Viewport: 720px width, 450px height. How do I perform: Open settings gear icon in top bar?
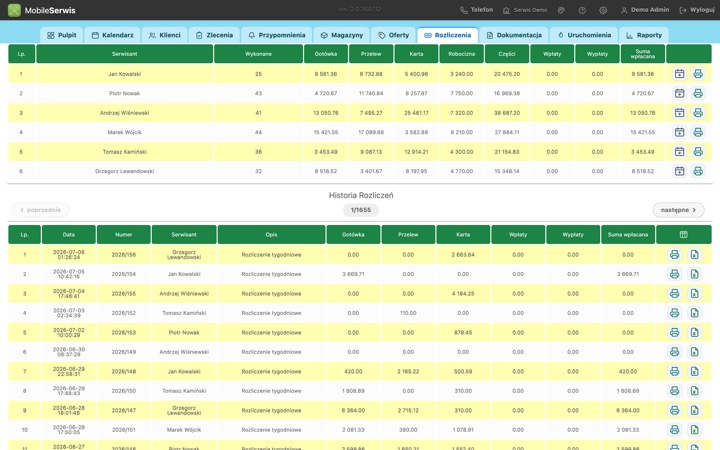603,10
